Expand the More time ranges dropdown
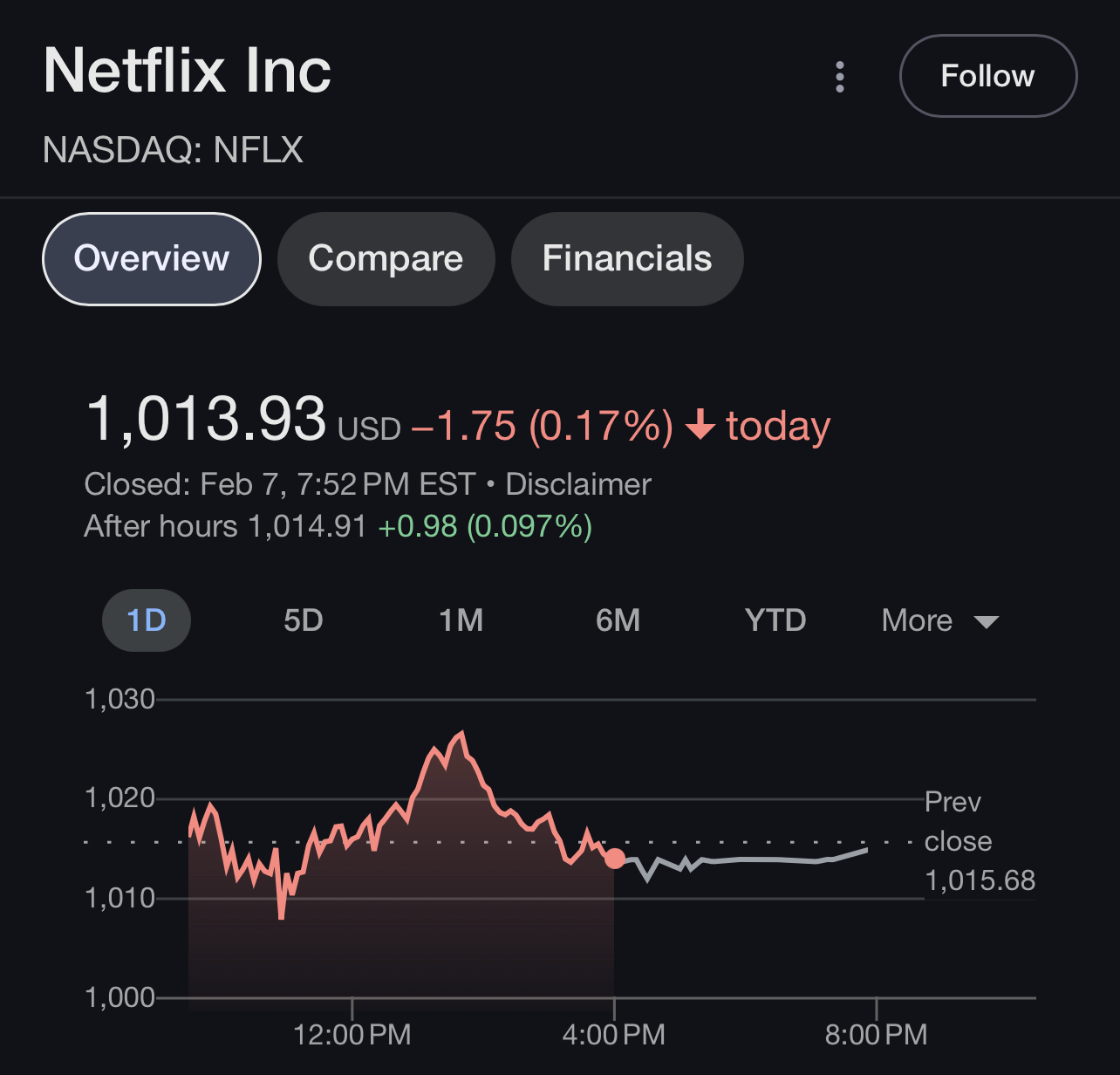This screenshot has width=1120, height=1075. (939, 620)
